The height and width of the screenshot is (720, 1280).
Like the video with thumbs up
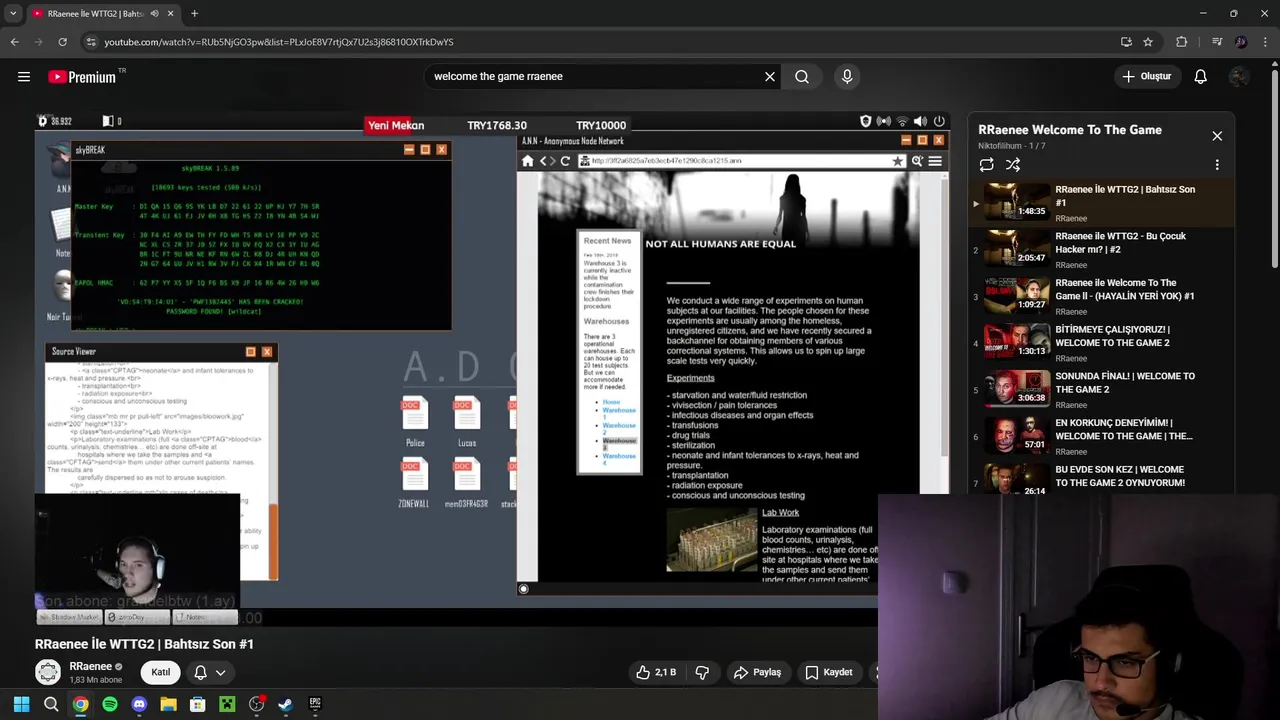pyautogui.click(x=656, y=672)
